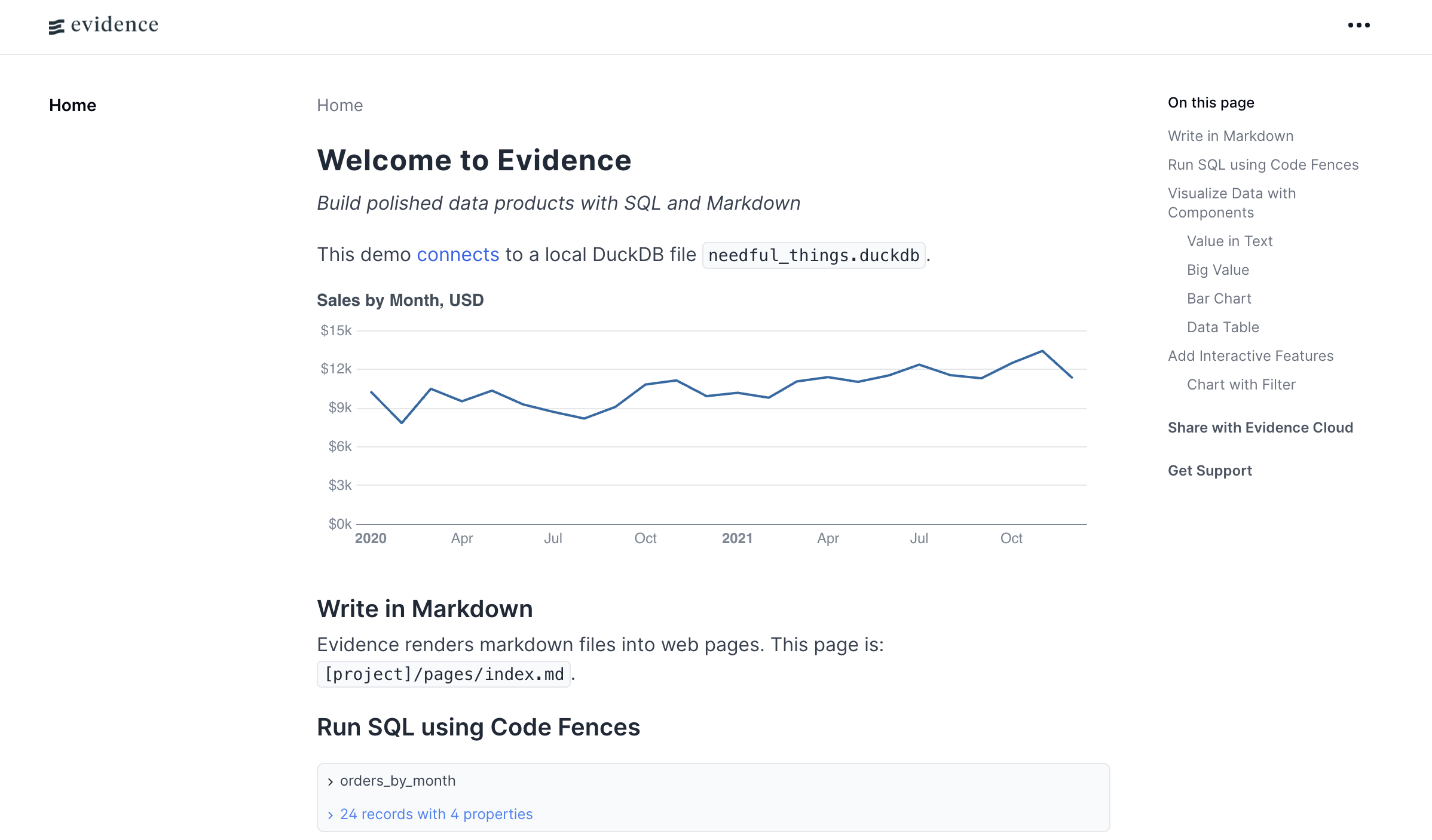
Task: Open the three-dot overflow menu
Action: [x=1359, y=24]
